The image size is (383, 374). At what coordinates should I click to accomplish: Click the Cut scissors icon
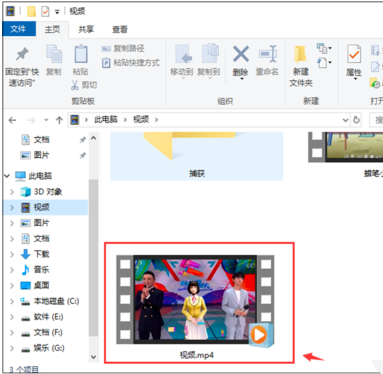pyautogui.click(x=75, y=85)
